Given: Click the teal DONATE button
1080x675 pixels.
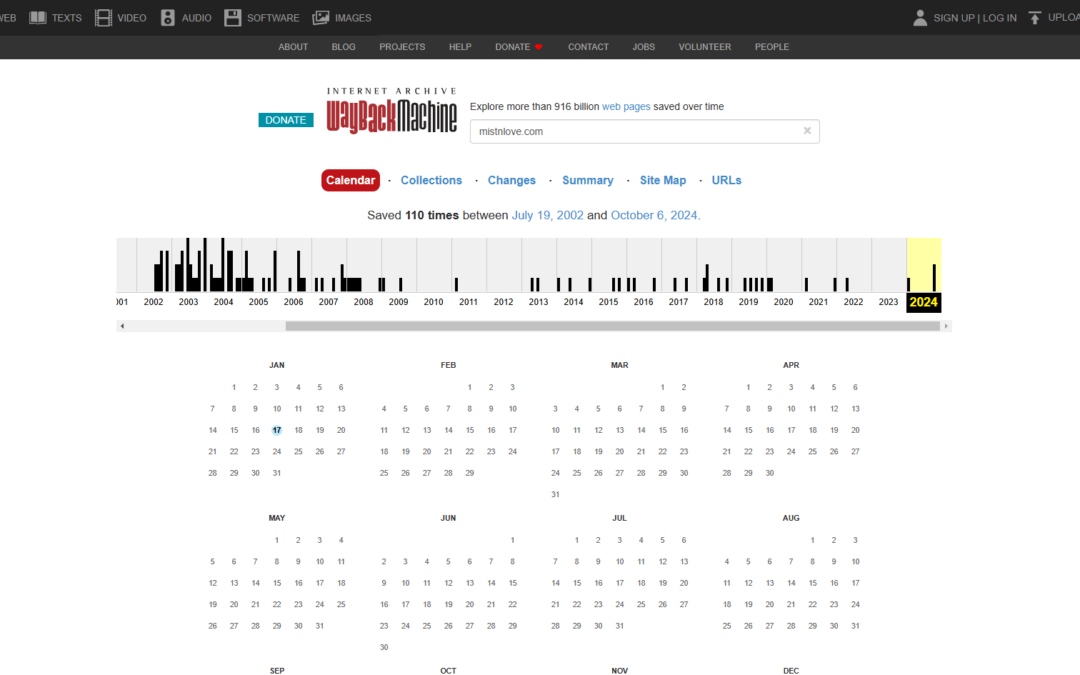Looking at the screenshot, I should (x=285, y=120).
